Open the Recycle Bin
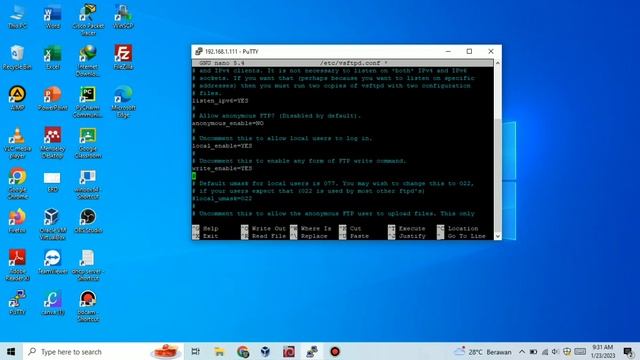Screen dimensions: 640x360 pos(17,58)
